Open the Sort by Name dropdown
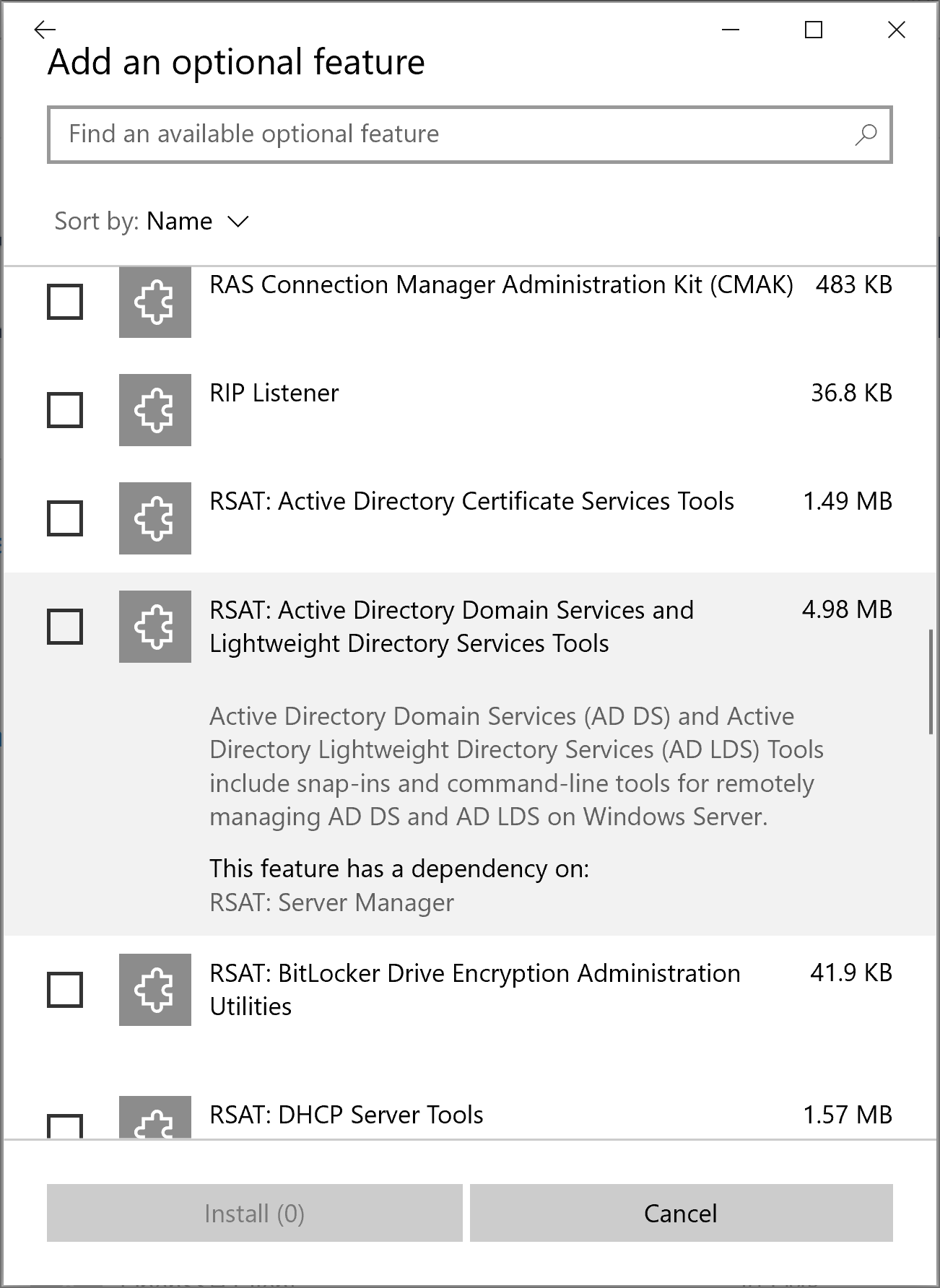940x1288 pixels. pyautogui.click(x=152, y=221)
